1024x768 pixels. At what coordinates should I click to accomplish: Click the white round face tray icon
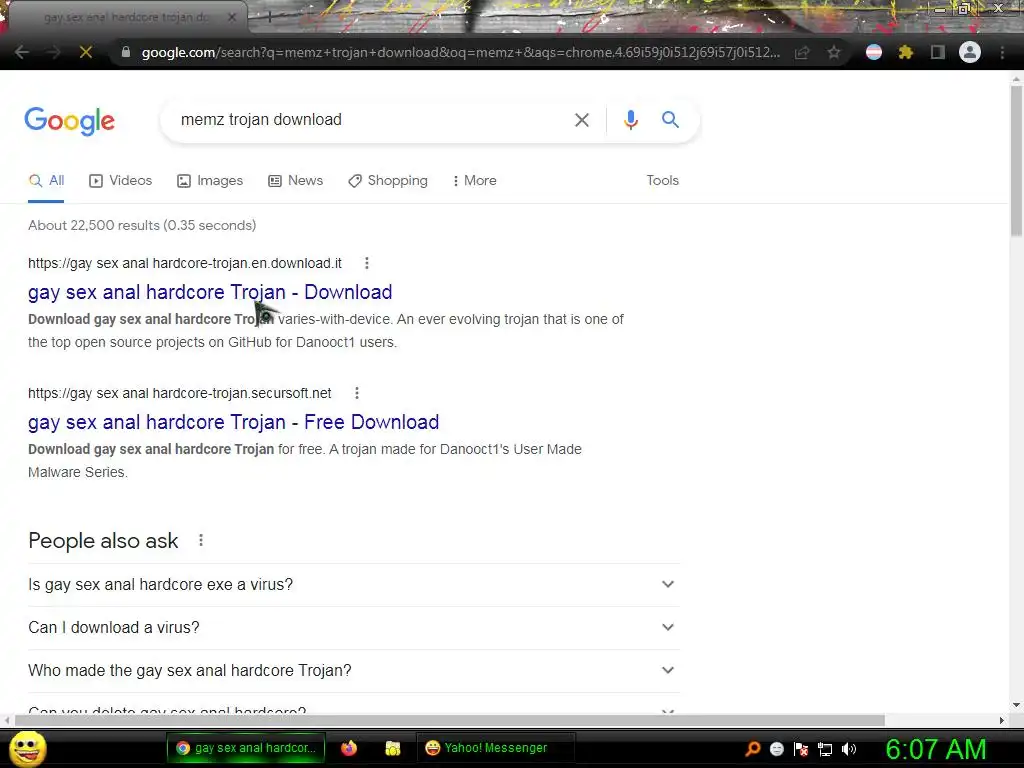(x=776, y=749)
